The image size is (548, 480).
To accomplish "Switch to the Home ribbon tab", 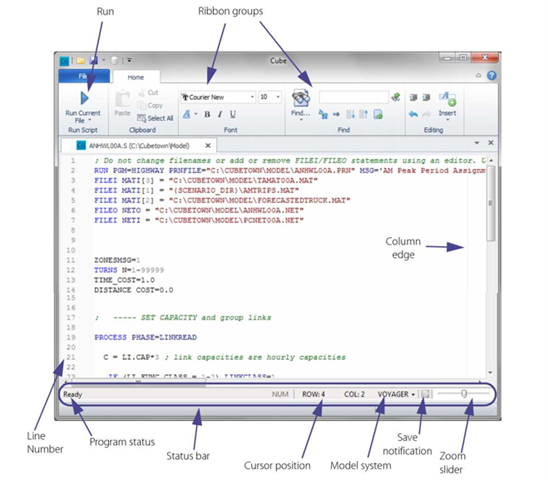I will click(x=136, y=77).
